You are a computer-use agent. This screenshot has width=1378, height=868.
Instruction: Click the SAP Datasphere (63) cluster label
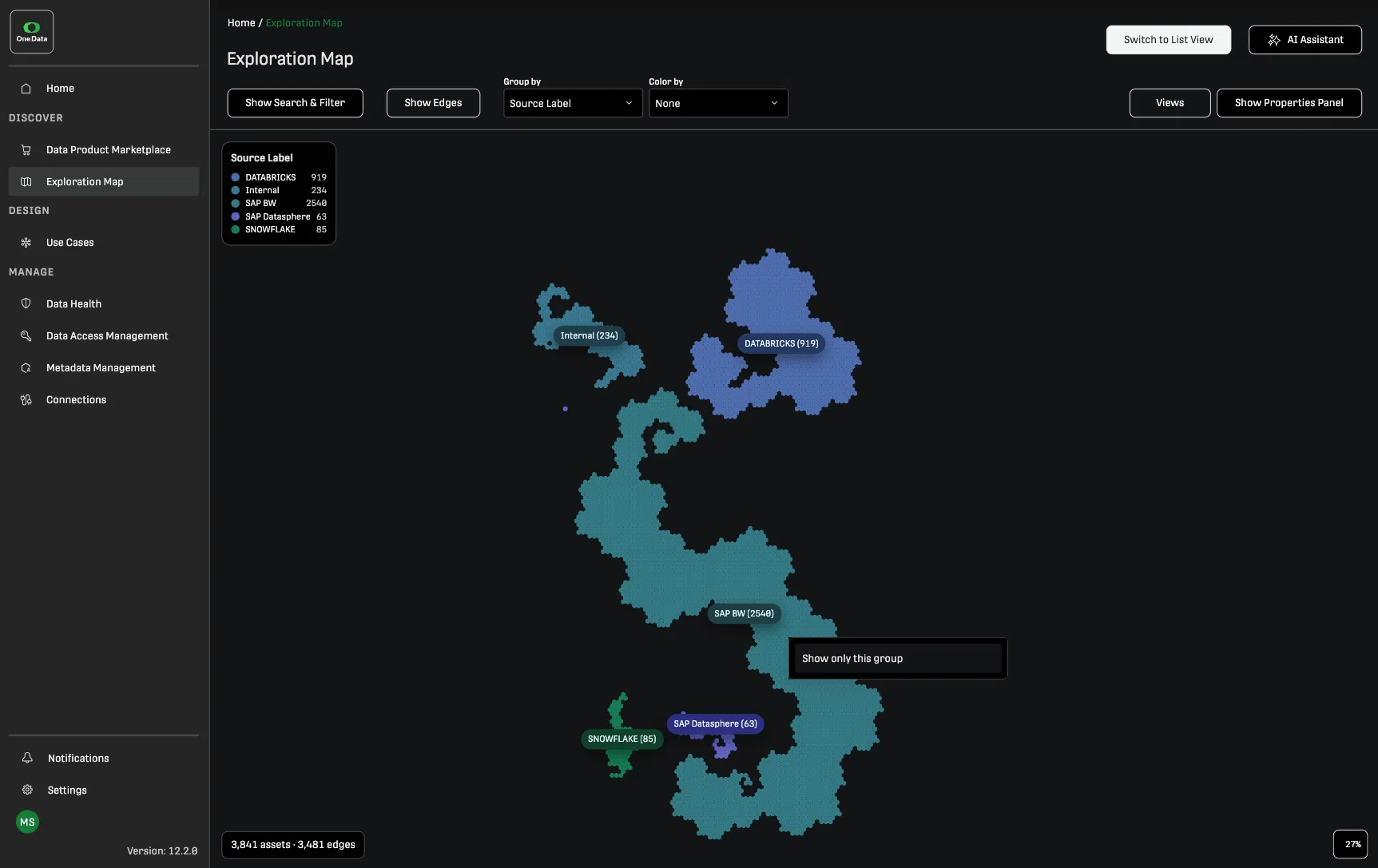(x=715, y=723)
